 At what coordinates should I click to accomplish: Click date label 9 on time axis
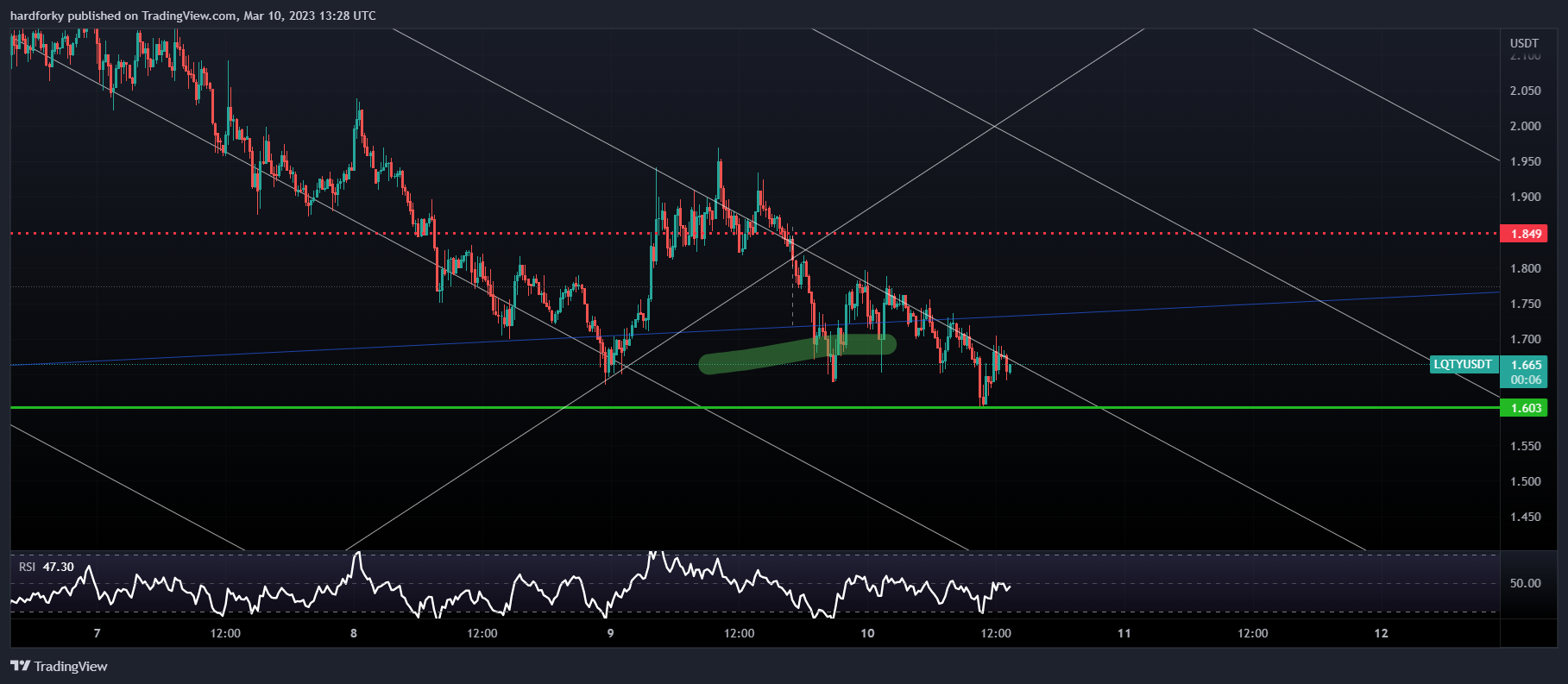(x=610, y=633)
